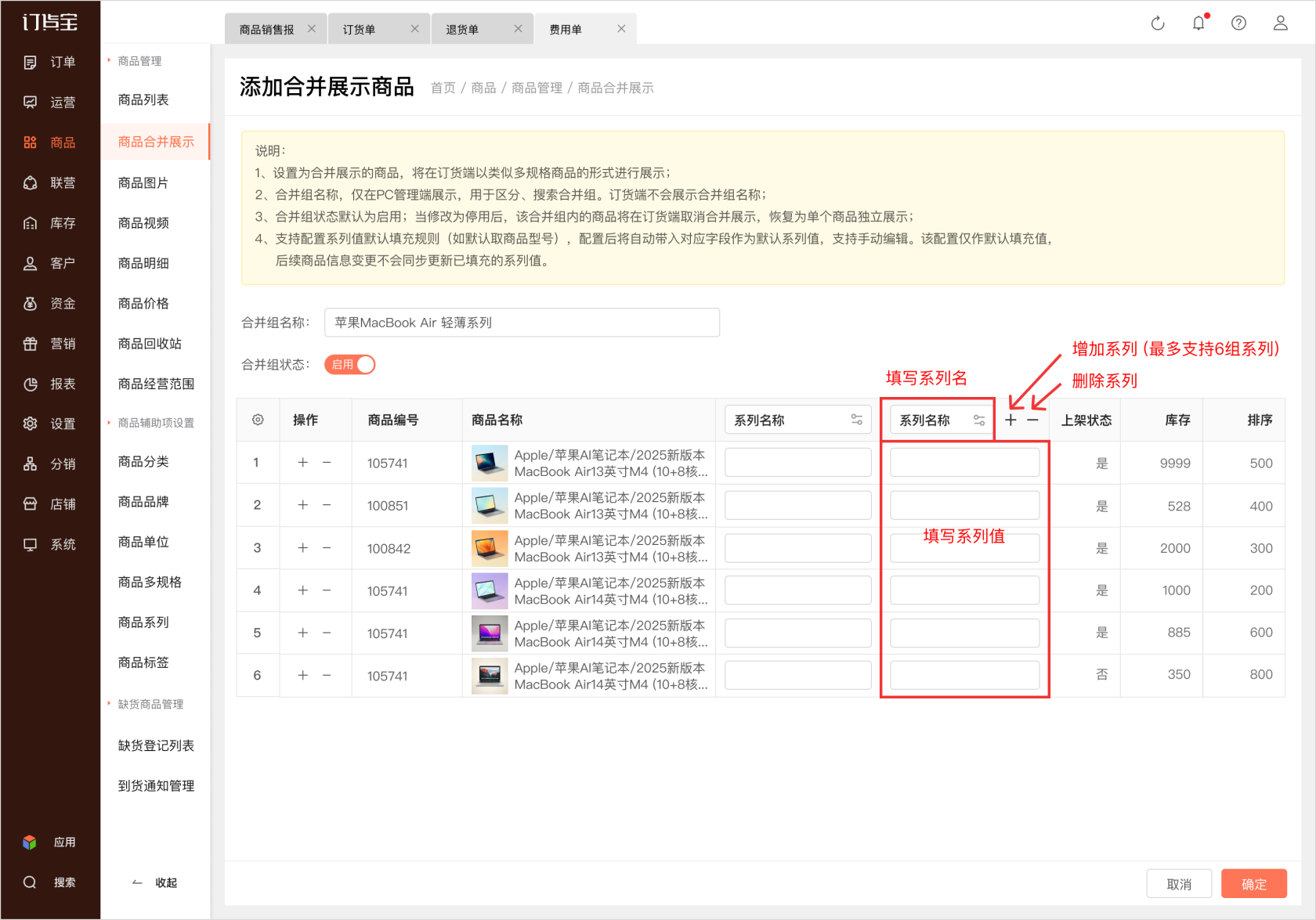Open 店铺 in the main sidebar
This screenshot has height=920, width=1316.
click(49, 504)
